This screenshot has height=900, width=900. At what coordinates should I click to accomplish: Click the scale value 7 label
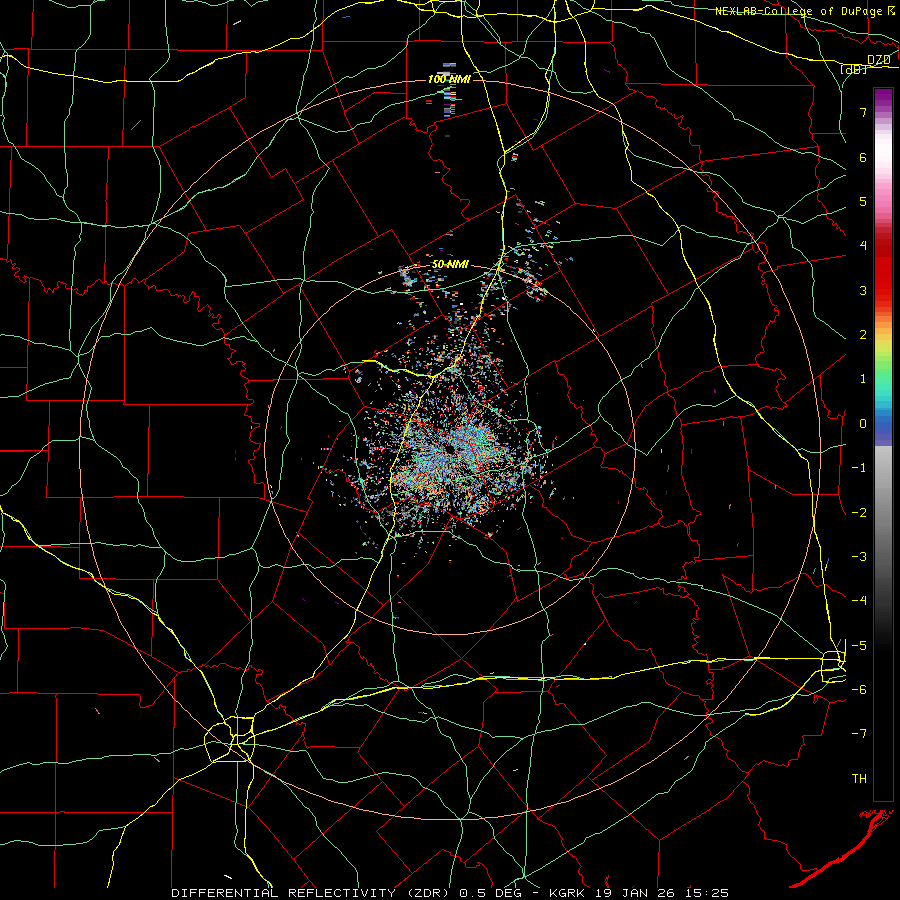[863, 112]
